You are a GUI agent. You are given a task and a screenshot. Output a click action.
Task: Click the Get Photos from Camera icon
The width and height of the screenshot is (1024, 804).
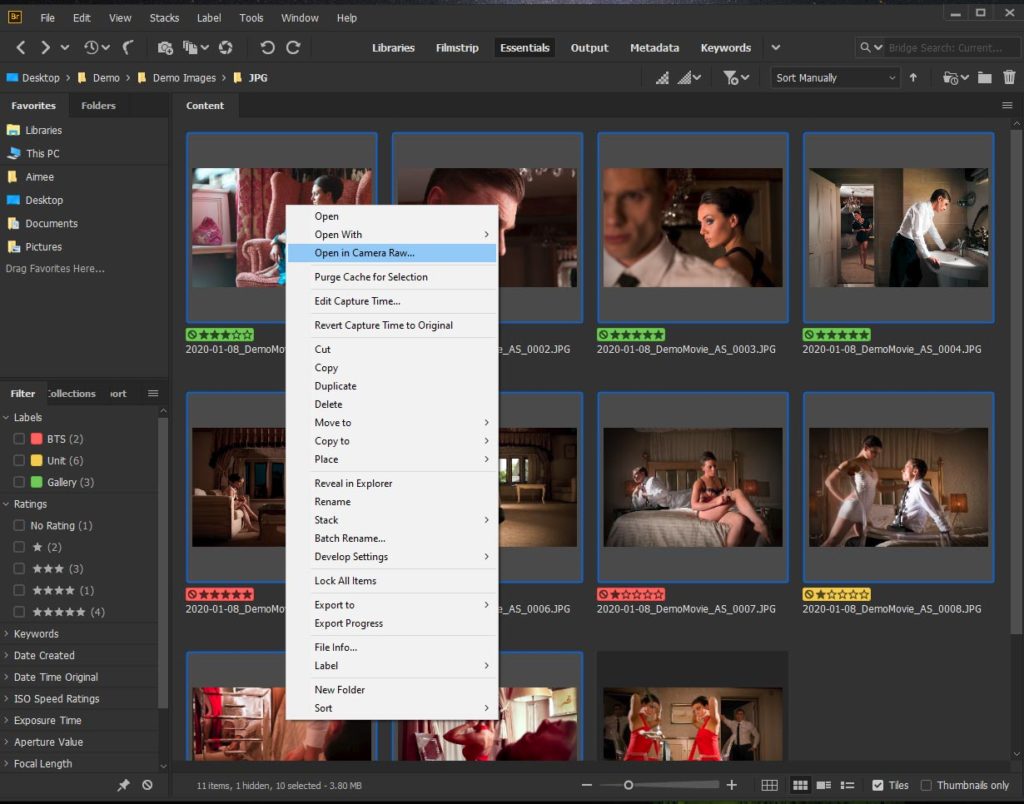(165, 48)
